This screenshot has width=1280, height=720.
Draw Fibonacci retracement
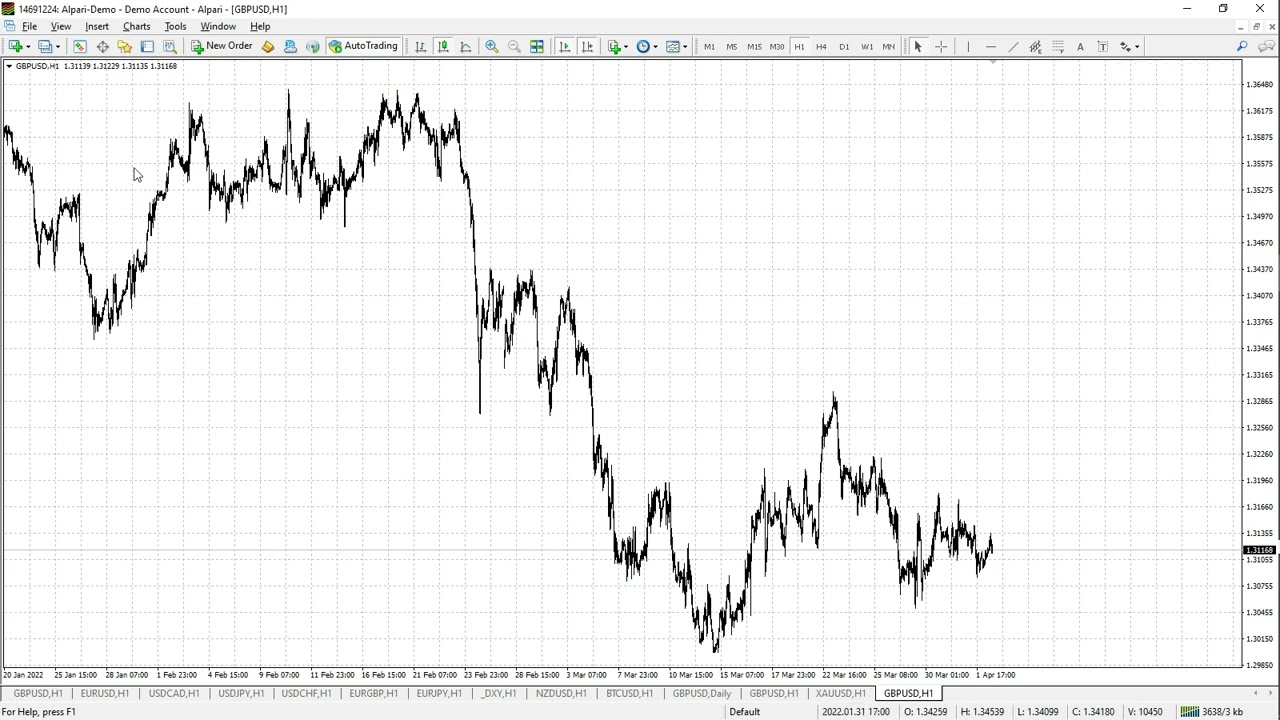(1058, 46)
